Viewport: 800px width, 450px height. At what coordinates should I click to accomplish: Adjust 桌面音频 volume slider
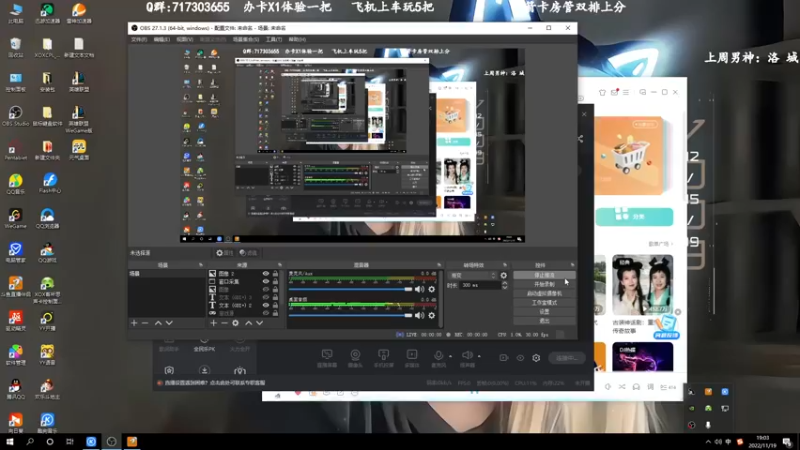click(351, 315)
